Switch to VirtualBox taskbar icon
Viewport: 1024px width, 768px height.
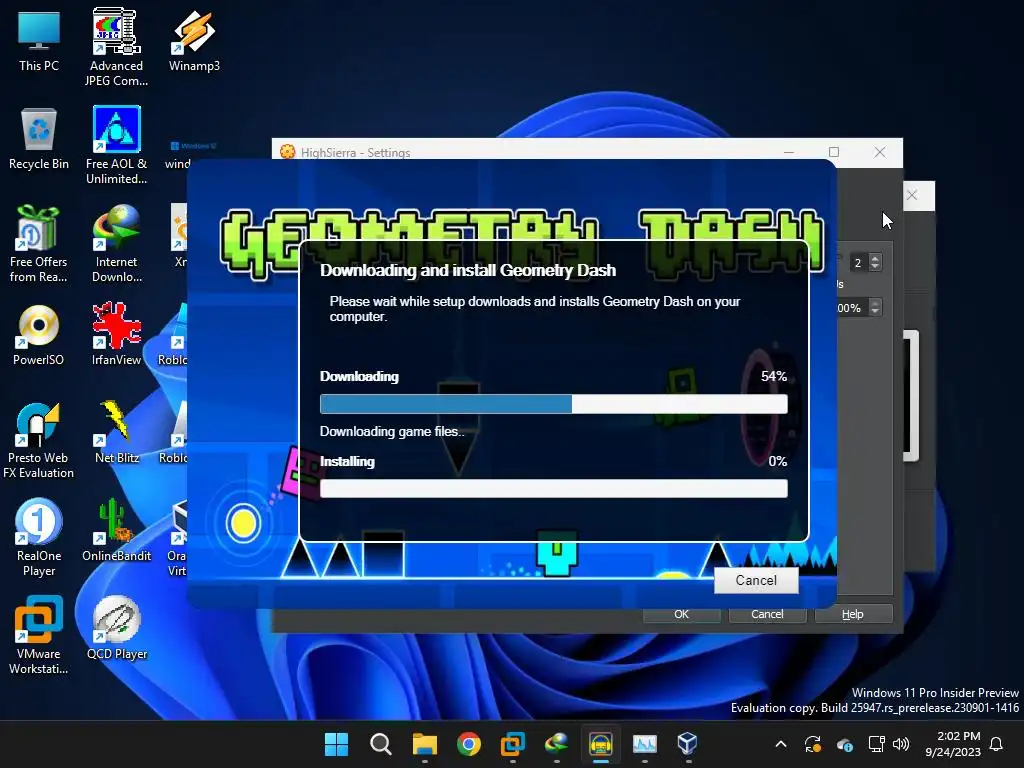688,744
